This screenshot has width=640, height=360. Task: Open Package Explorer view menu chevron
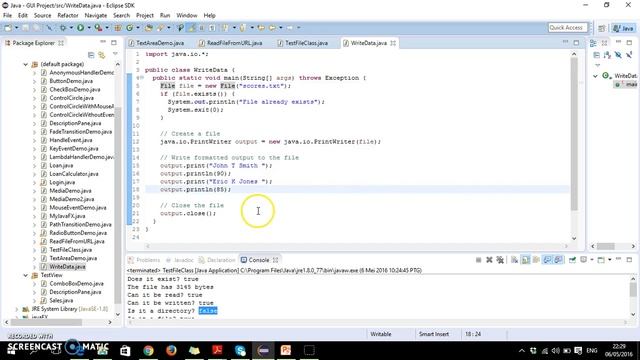(x=115, y=54)
